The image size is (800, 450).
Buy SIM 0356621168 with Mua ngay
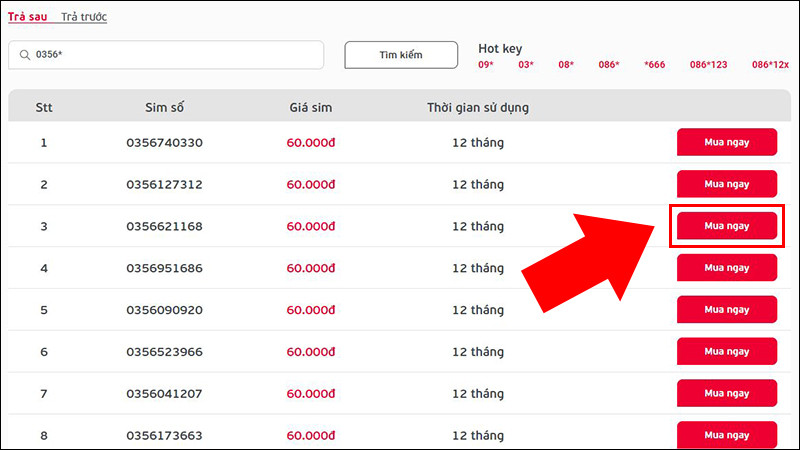tap(727, 226)
